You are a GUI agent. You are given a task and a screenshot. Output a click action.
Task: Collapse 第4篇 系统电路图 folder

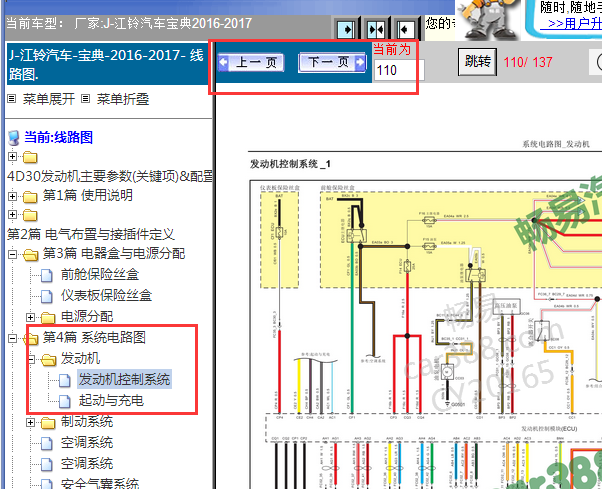[x=12, y=338]
